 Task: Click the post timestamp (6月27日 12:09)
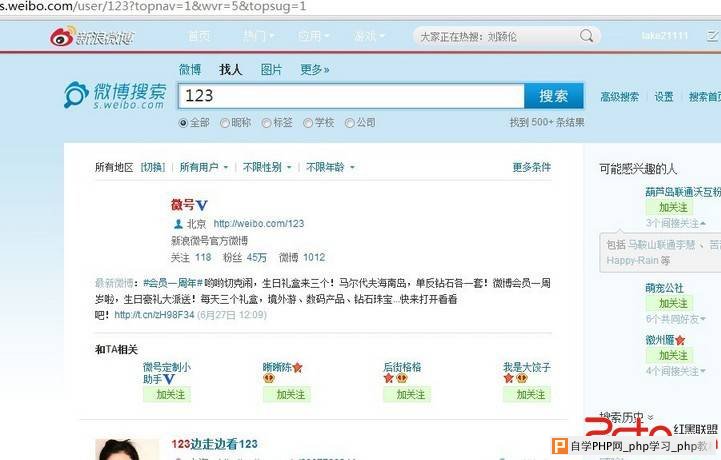[x=232, y=315]
